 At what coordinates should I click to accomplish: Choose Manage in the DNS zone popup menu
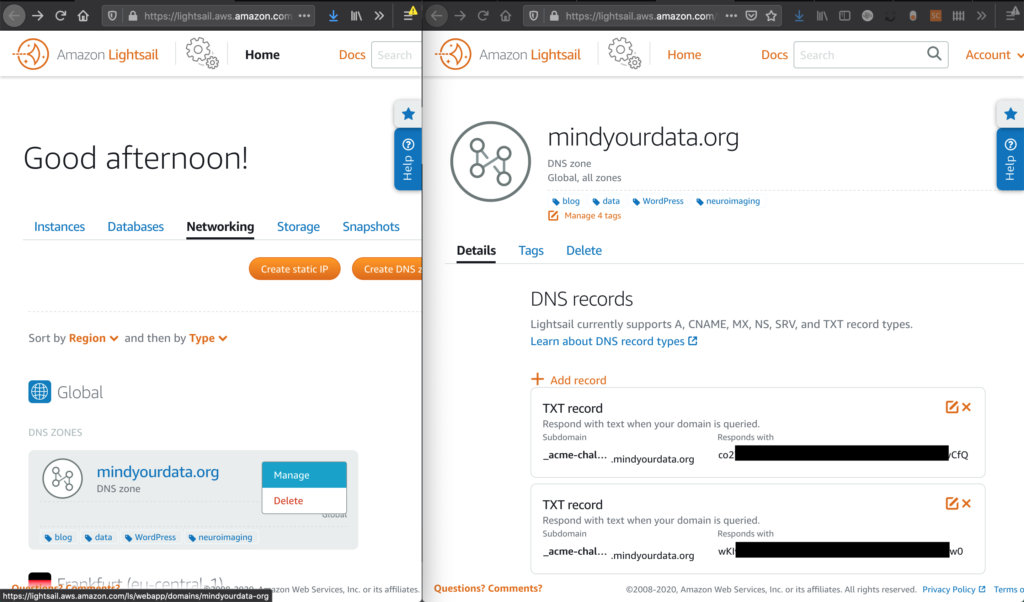point(304,475)
